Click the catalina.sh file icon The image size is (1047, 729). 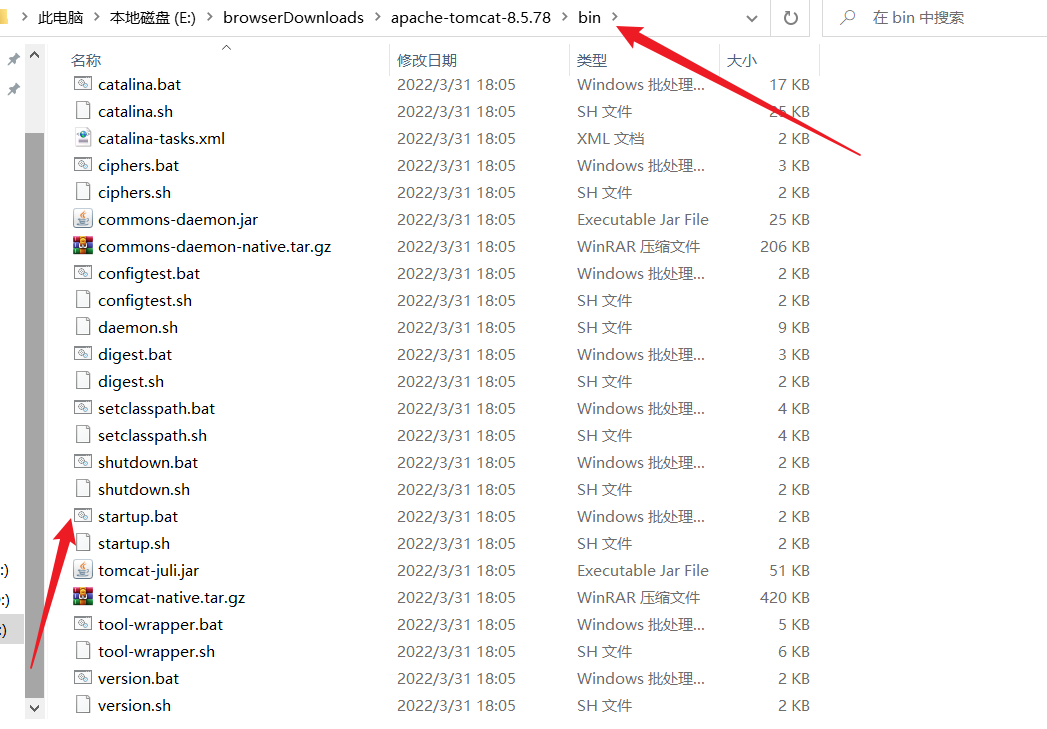pyautogui.click(x=83, y=111)
